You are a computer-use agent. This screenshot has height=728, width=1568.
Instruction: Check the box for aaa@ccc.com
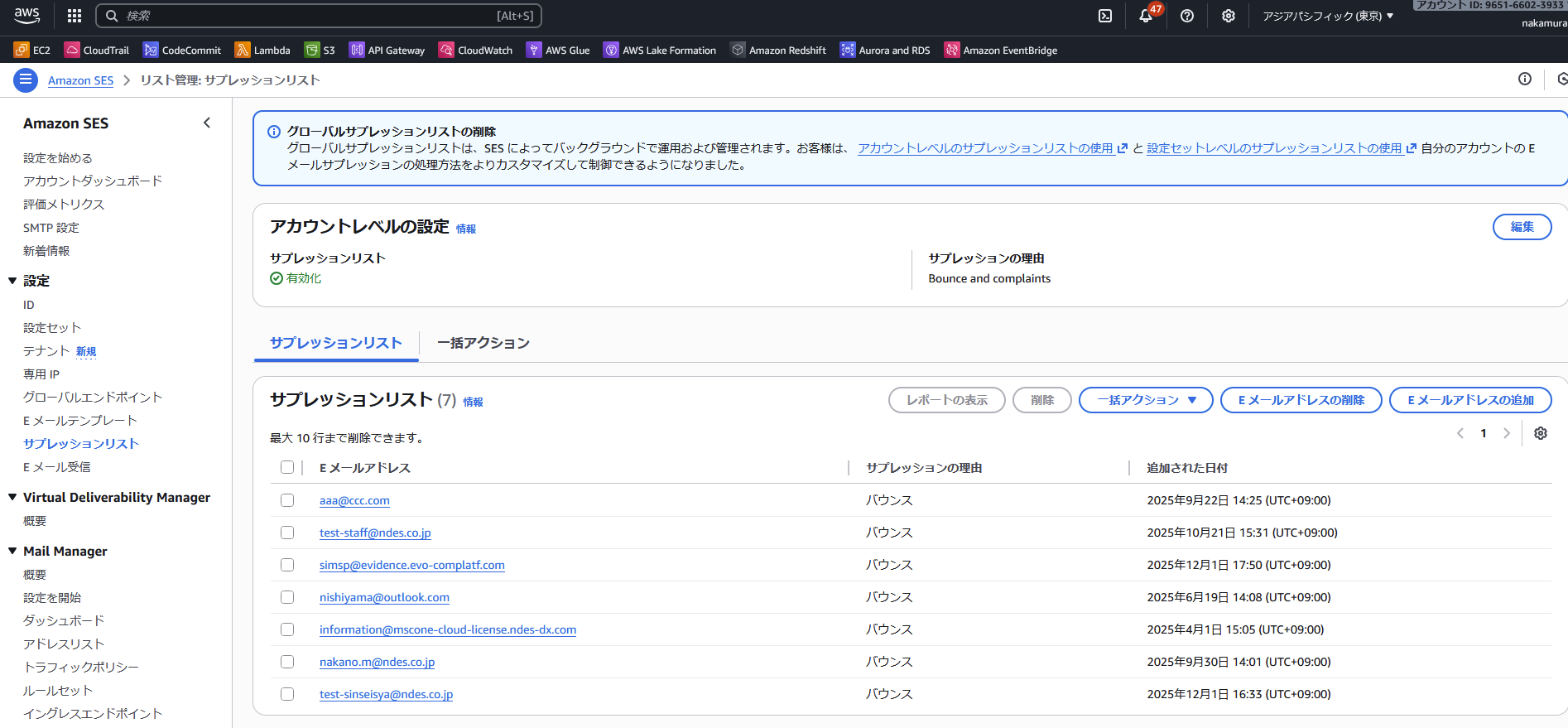(x=287, y=500)
